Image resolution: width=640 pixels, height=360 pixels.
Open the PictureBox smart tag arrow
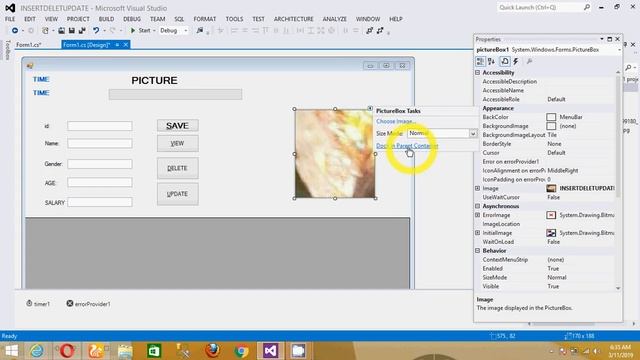(x=370, y=108)
